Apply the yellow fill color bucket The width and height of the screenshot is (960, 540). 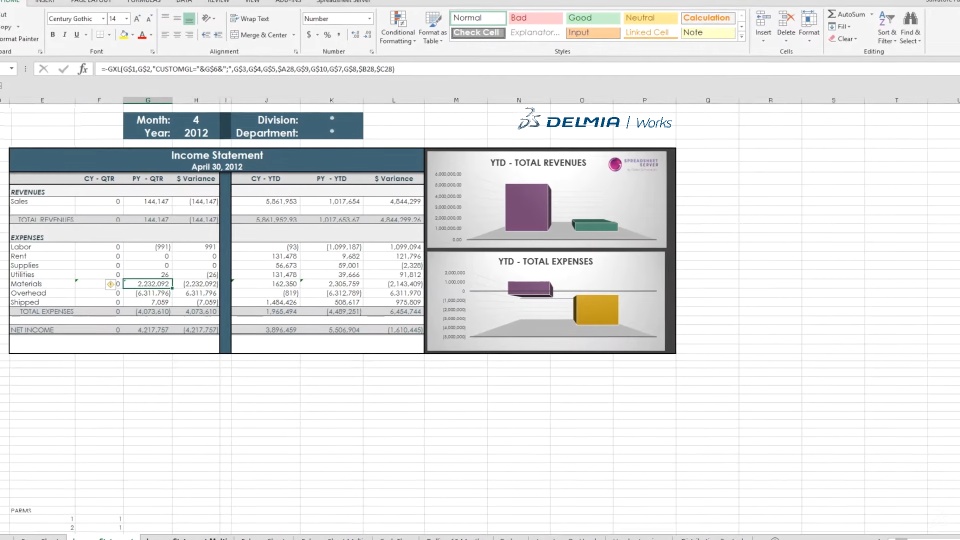point(124,35)
